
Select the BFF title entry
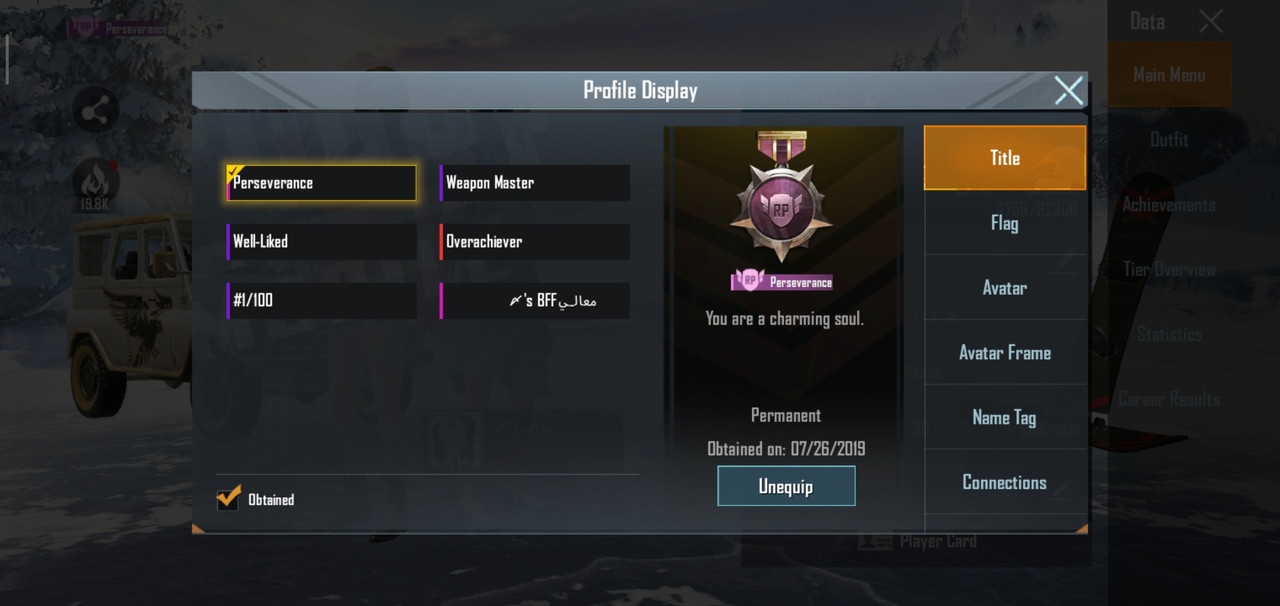(x=535, y=301)
